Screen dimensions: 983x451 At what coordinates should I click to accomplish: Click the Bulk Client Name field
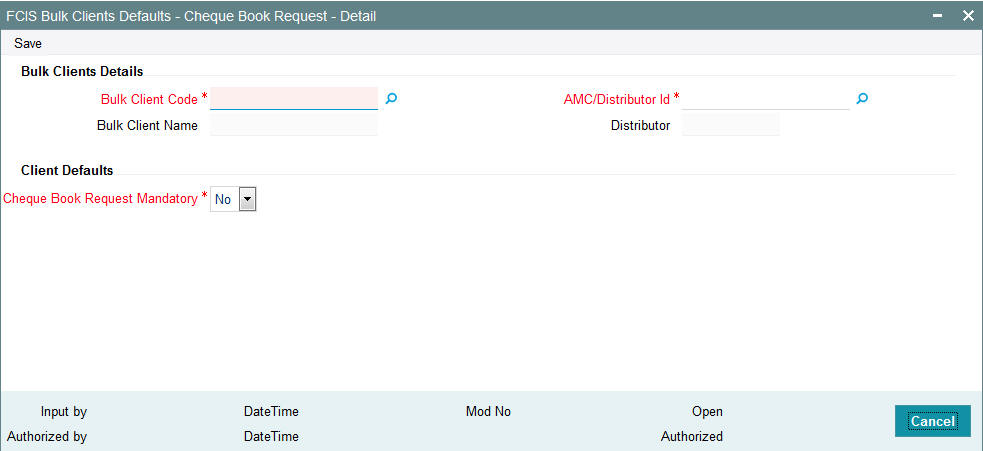pos(294,125)
